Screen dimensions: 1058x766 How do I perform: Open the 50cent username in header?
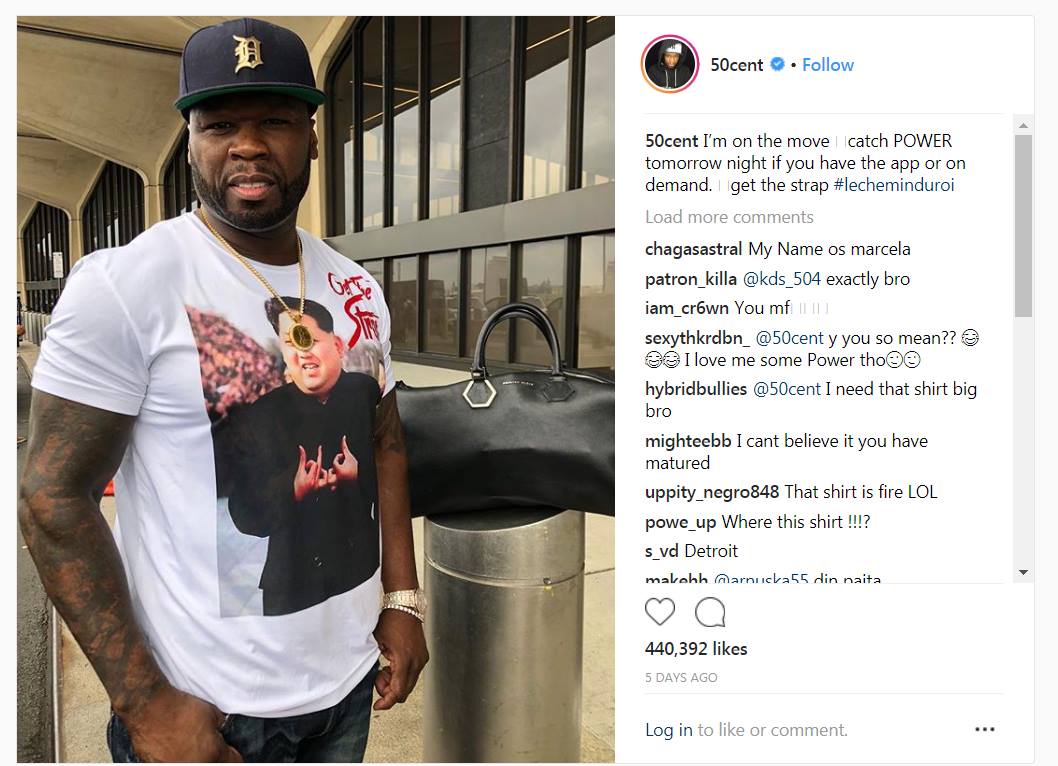(x=736, y=65)
